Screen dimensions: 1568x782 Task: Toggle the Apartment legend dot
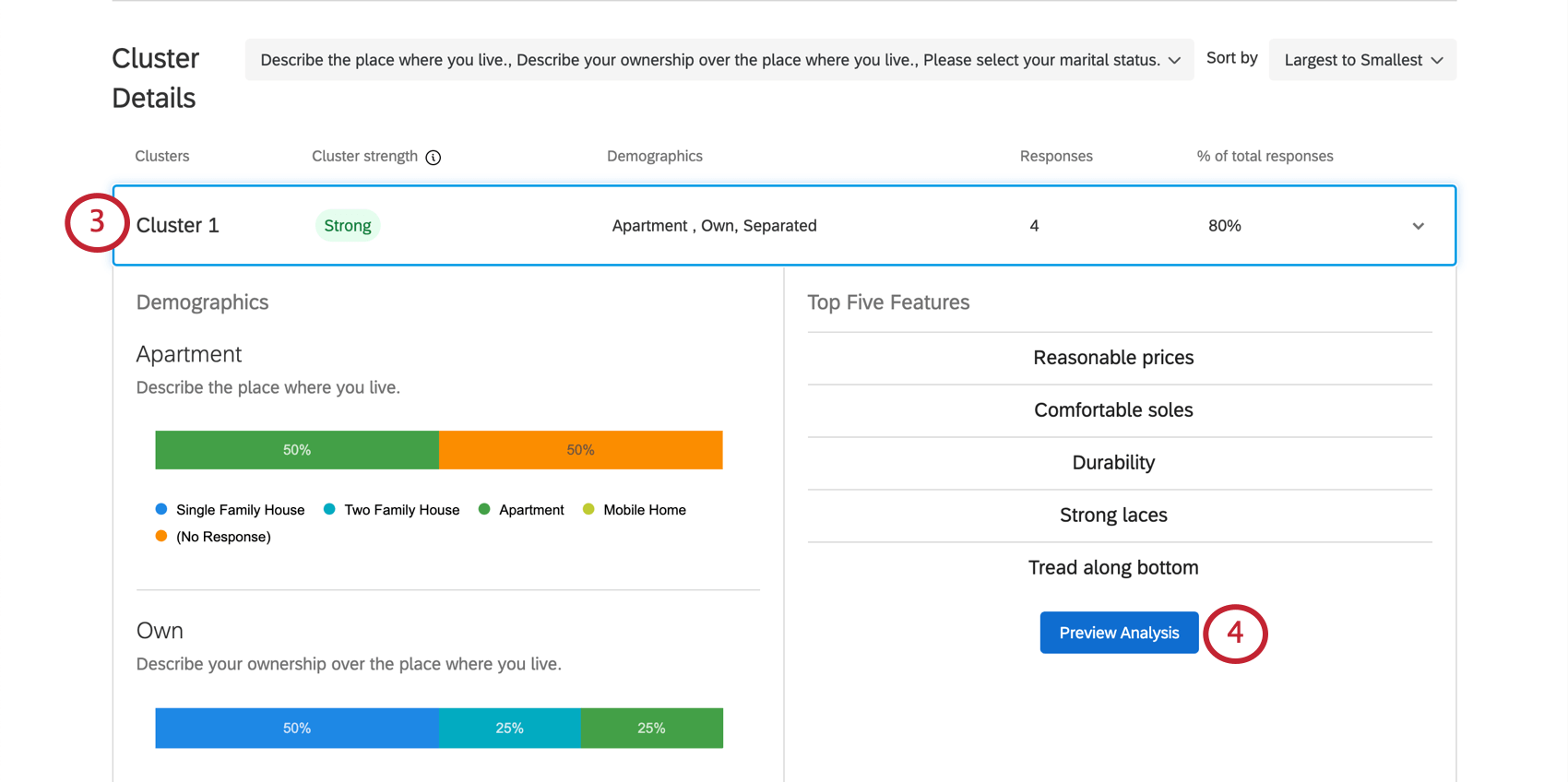click(x=484, y=509)
